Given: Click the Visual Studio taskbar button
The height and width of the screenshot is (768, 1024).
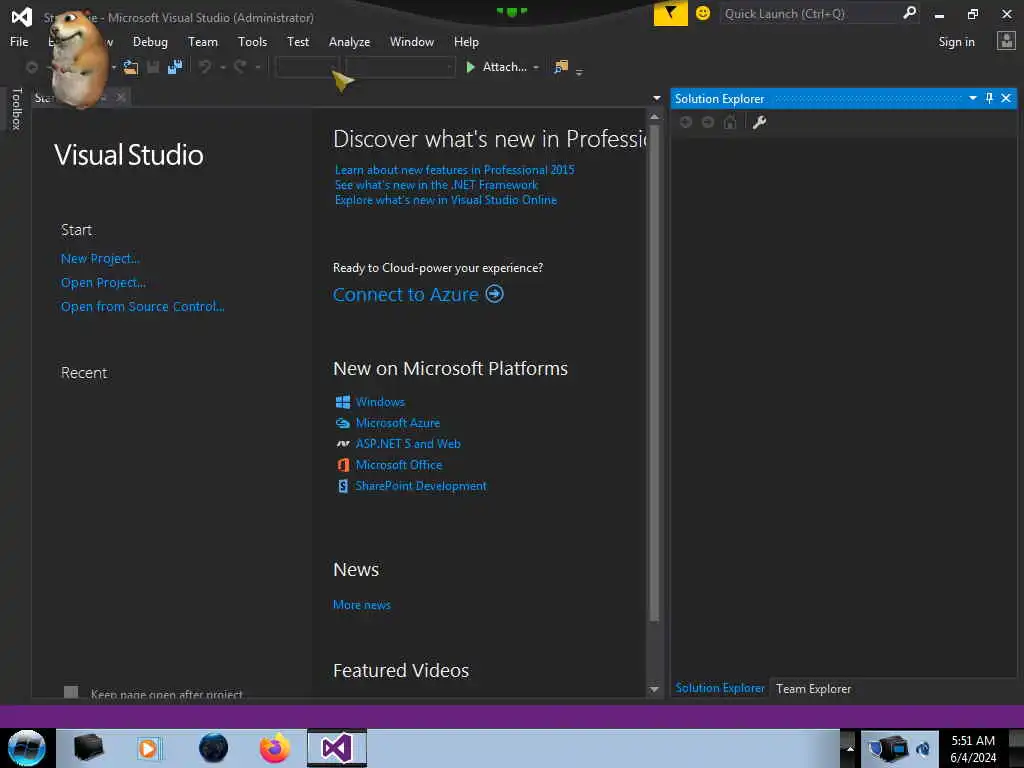Looking at the screenshot, I should [x=337, y=748].
